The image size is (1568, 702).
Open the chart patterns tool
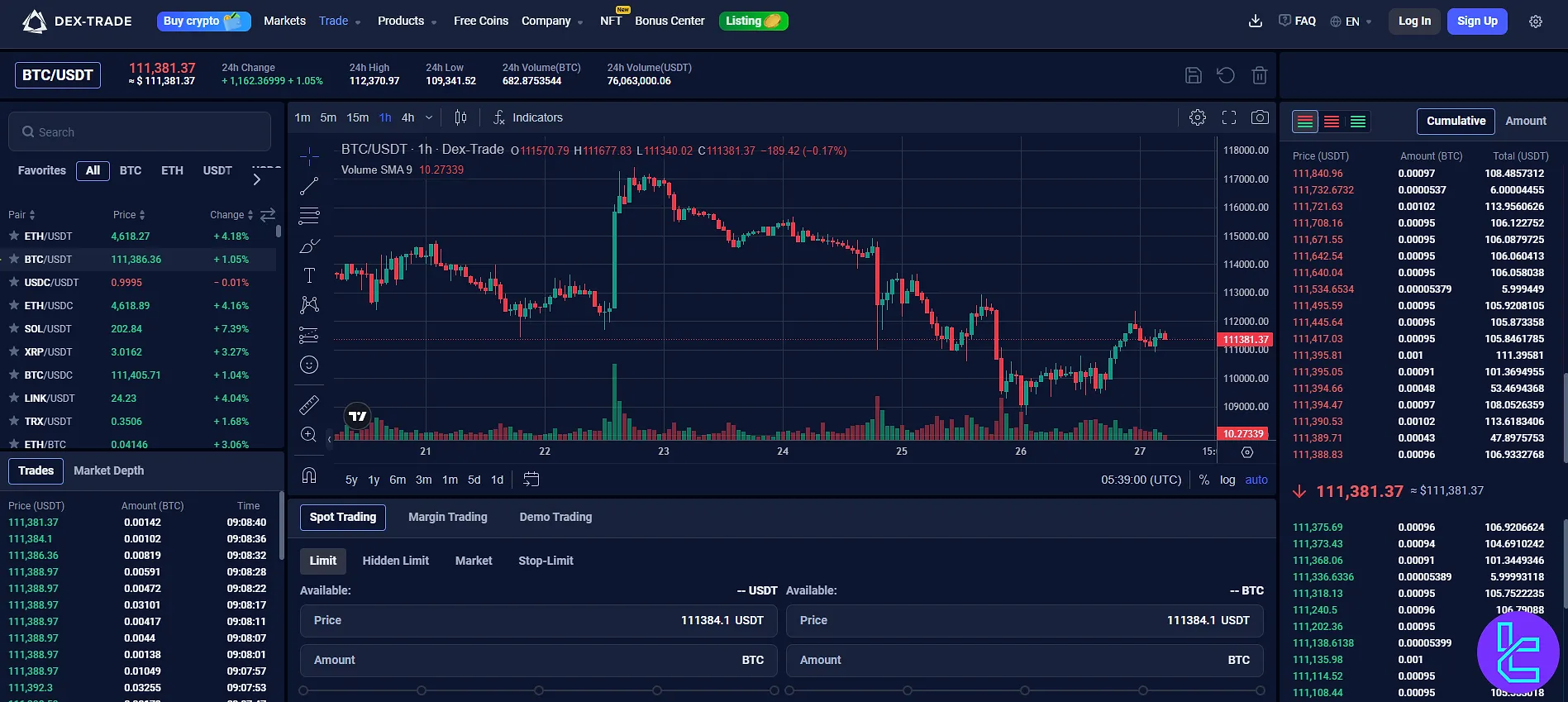click(x=309, y=305)
